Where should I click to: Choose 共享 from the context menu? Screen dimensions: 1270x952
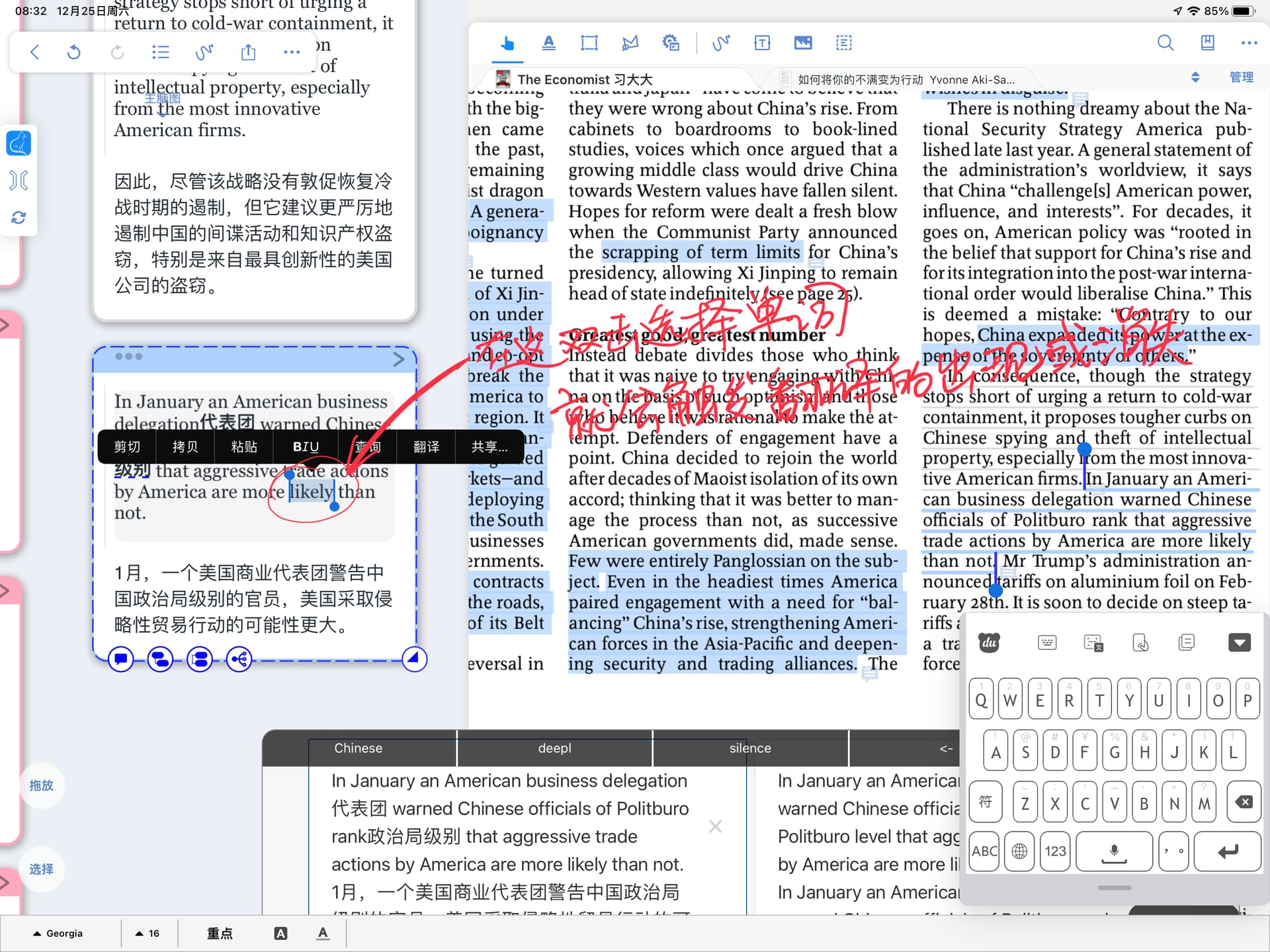[489, 447]
